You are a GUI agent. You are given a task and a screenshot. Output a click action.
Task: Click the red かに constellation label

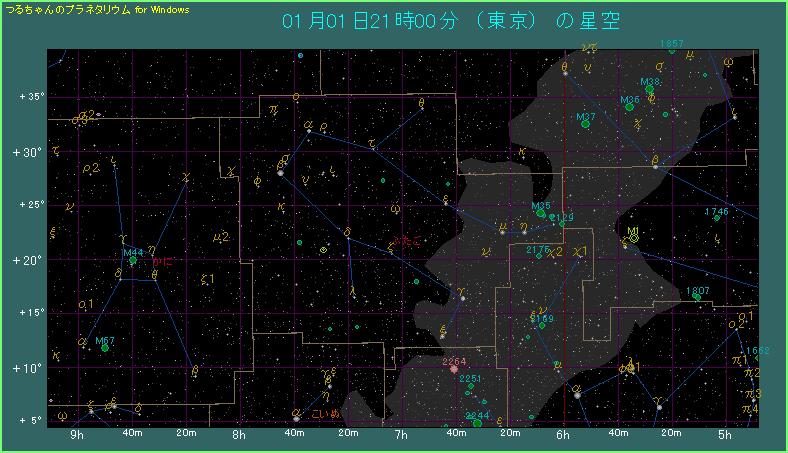tap(163, 261)
